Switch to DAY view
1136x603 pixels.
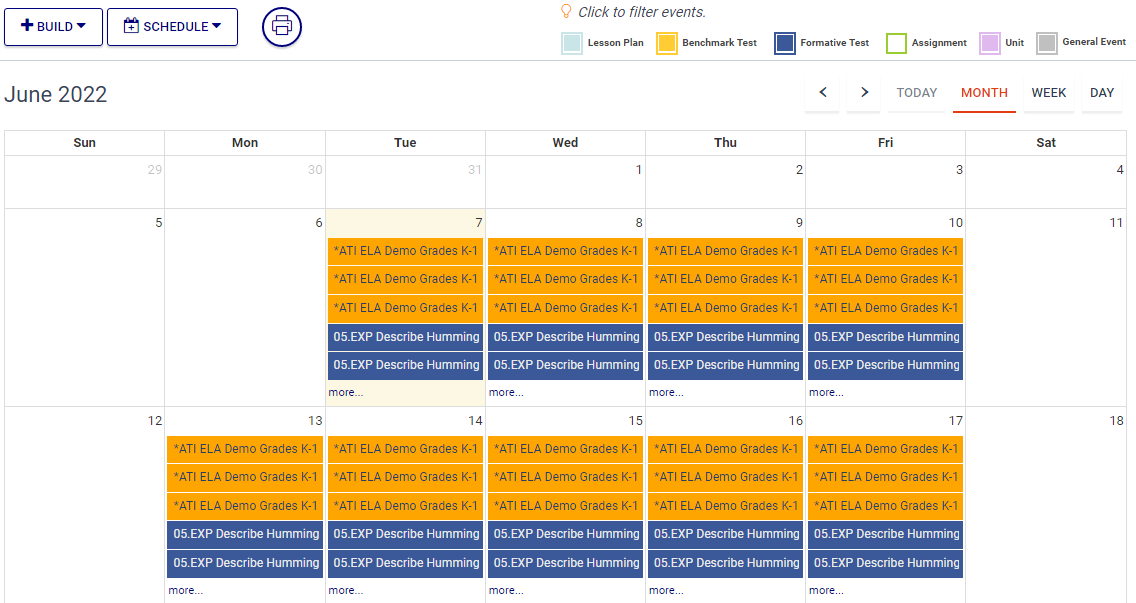tap(1101, 93)
